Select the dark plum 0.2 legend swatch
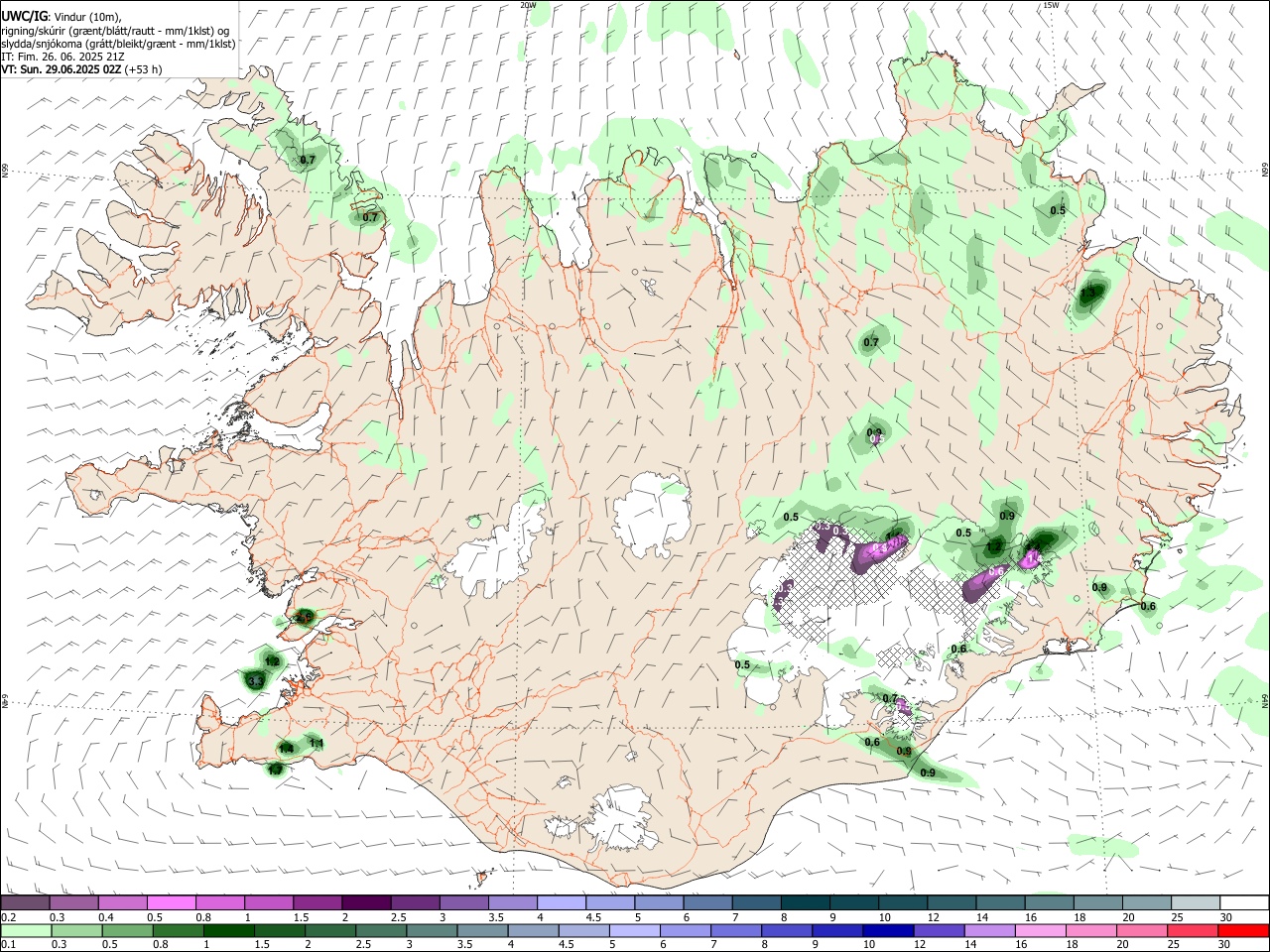This screenshot has width=1270, height=952. click(x=25, y=902)
